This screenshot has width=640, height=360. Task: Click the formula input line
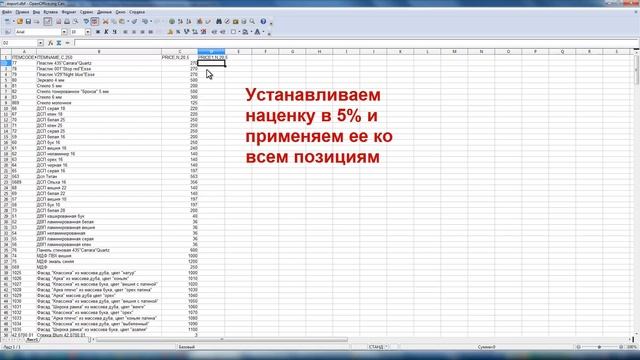click(x=356, y=43)
